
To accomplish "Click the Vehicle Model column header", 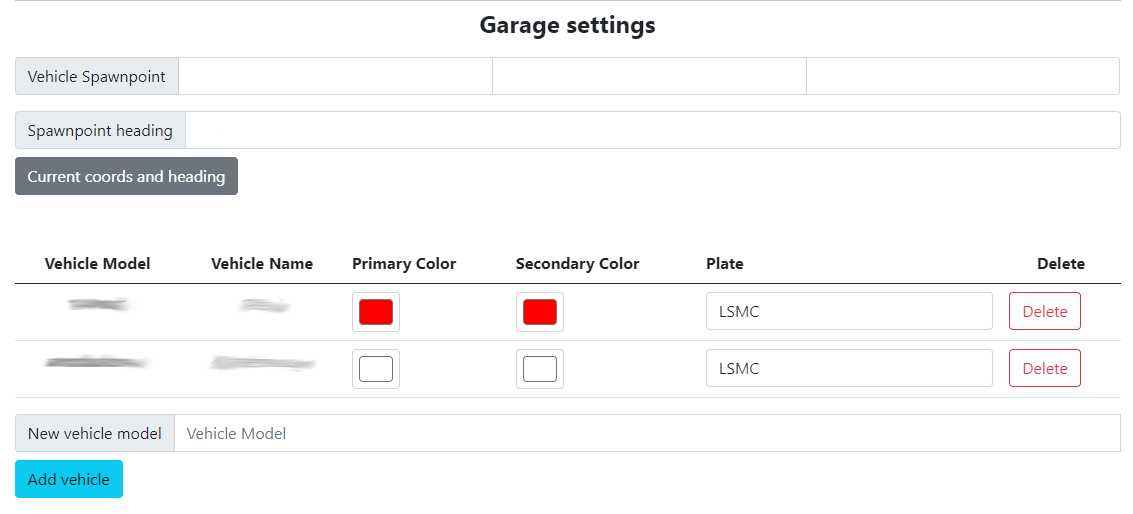I will click(98, 264).
